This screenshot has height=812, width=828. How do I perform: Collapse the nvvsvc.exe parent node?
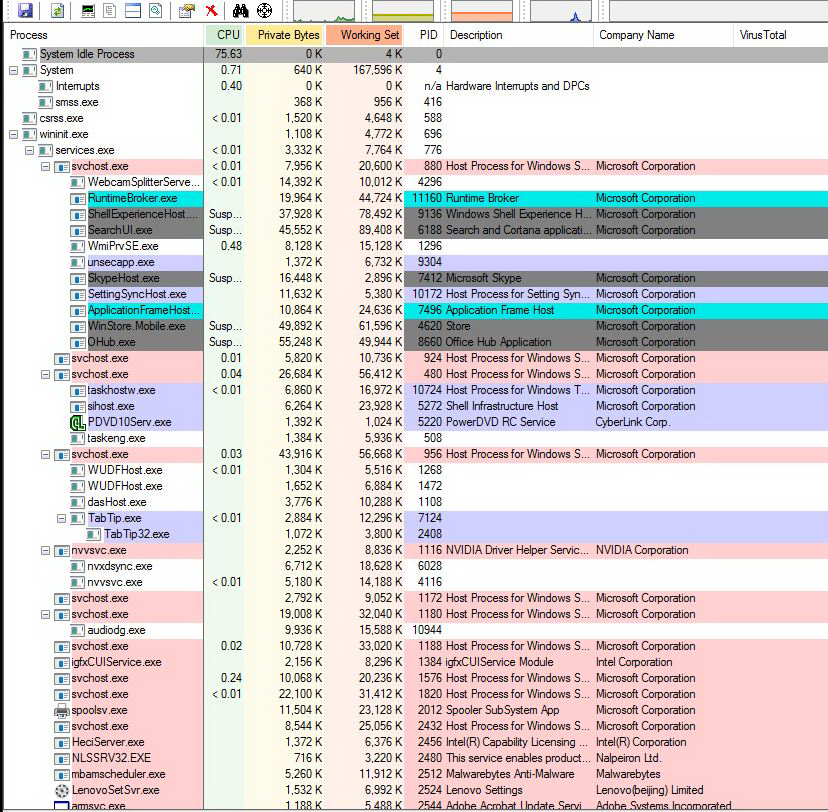[x=45, y=550]
